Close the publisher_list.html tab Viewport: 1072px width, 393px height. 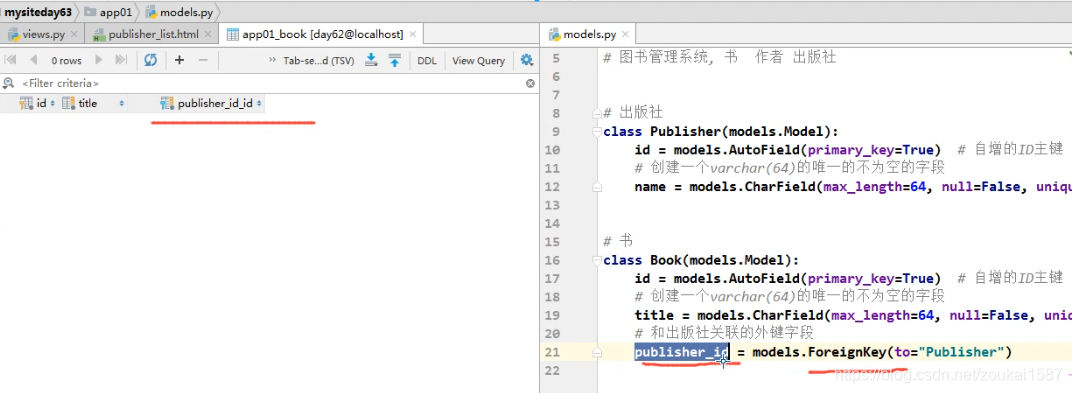click(x=208, y=34)
